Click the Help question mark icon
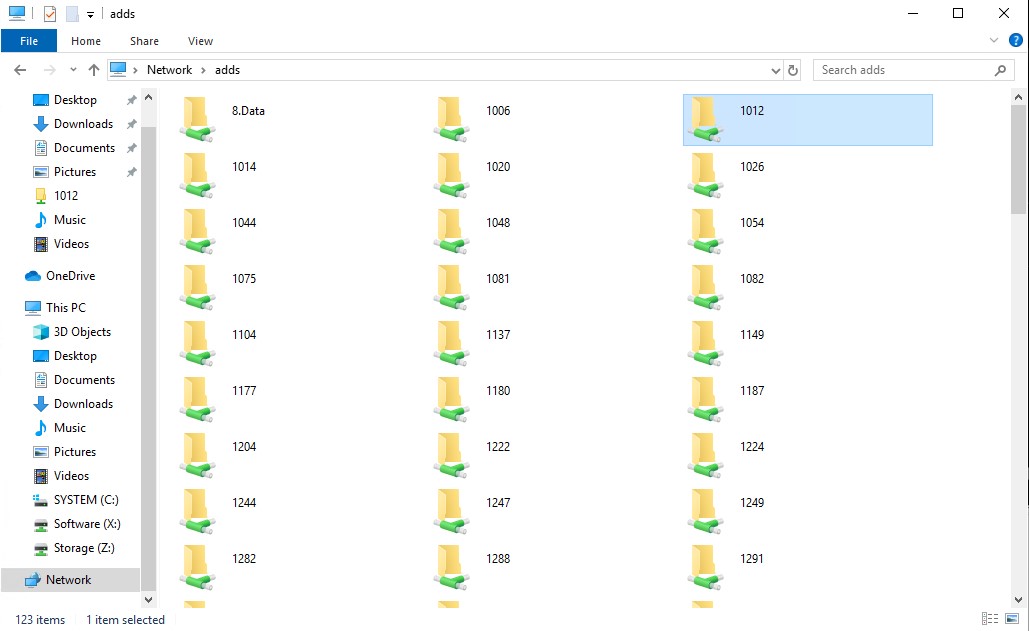 click(1016, 41)
